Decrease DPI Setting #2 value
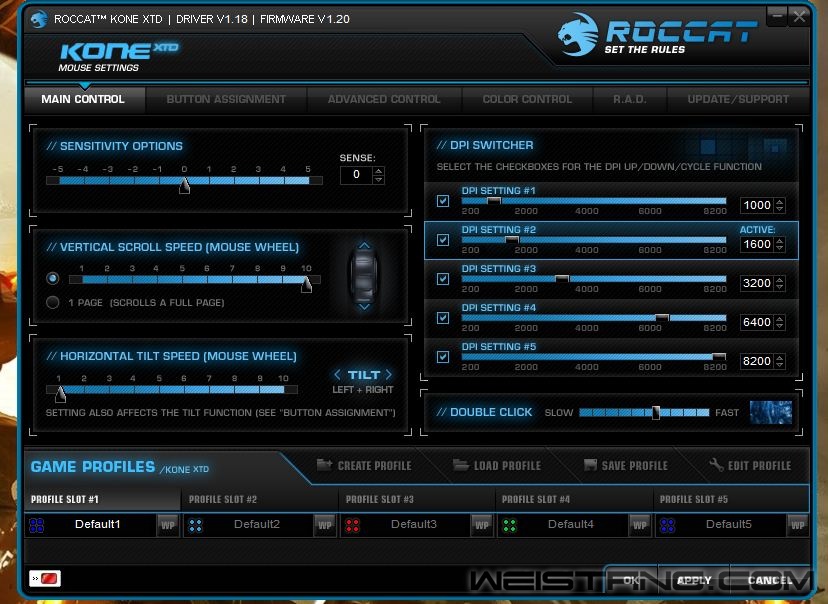828x604 pixels. coord(780,248)
